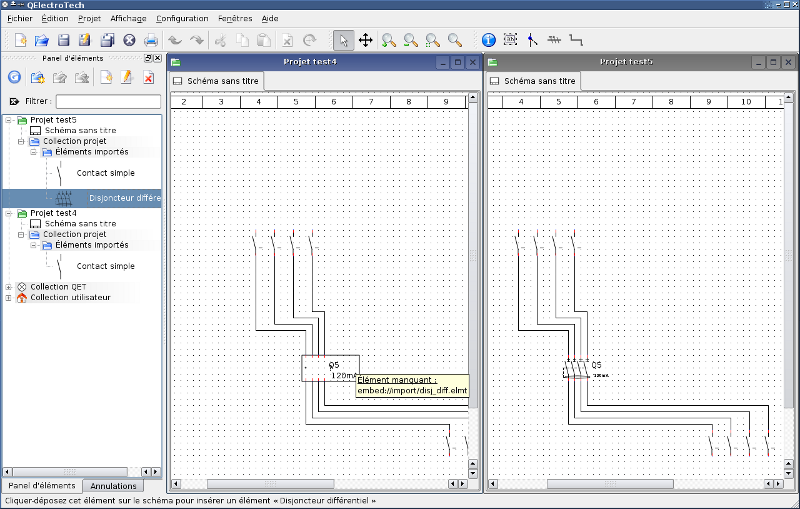
Task: Click the reset conductors icon
Action: click(x=554, y=39)
